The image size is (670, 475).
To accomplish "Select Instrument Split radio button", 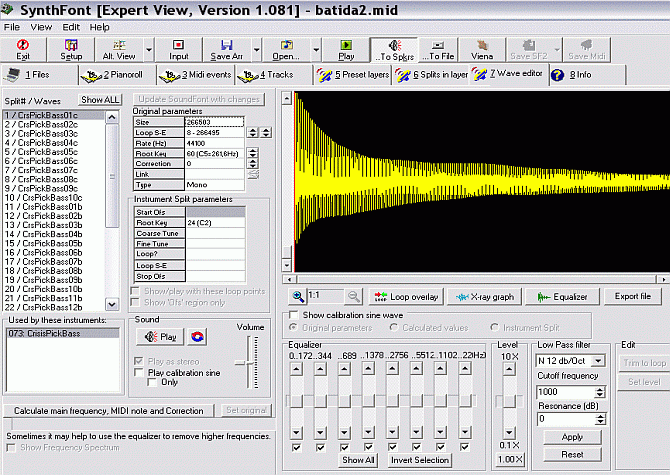I will [494, 328].
